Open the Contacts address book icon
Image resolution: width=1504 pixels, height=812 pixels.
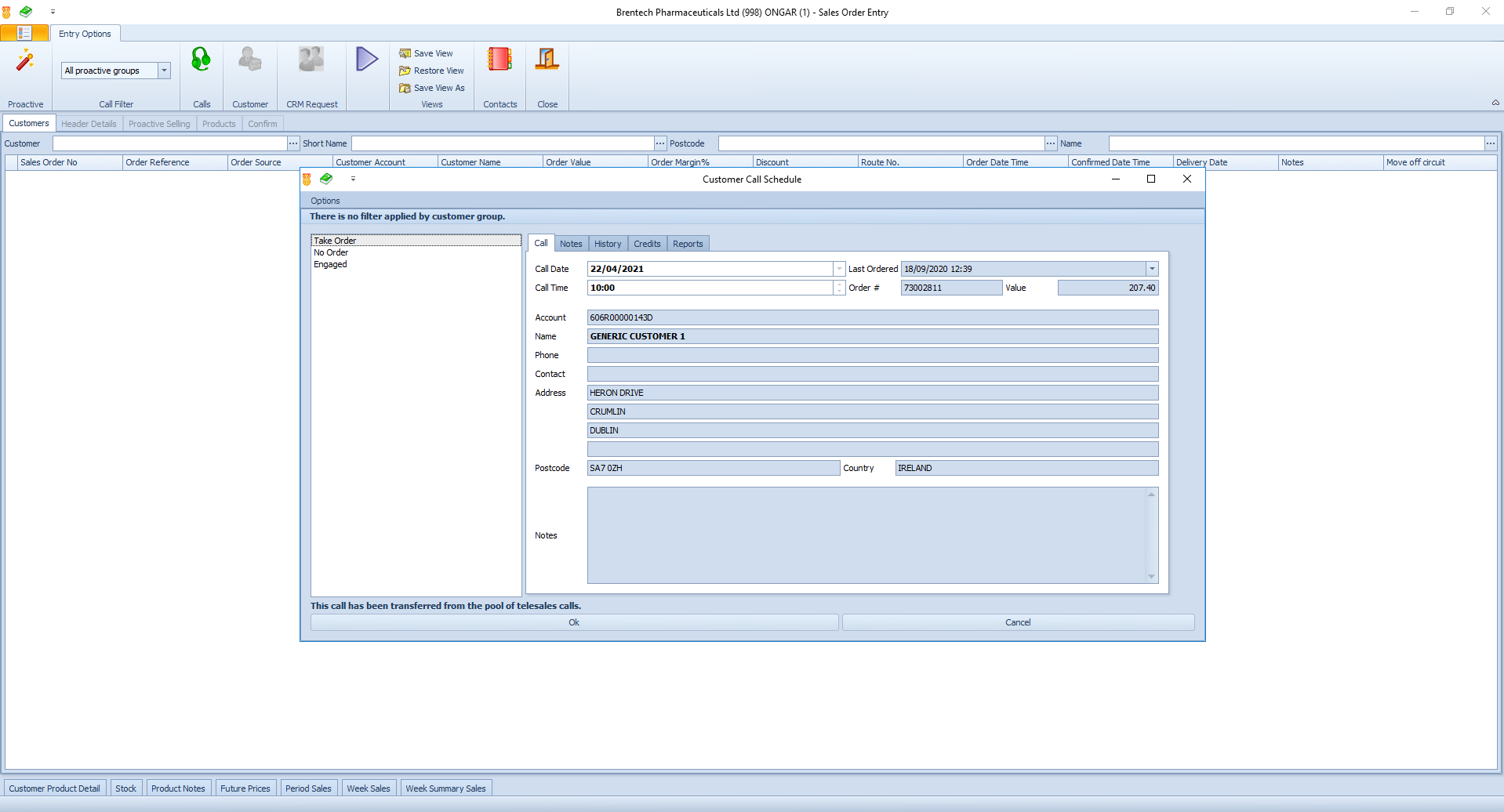[500, 59]
